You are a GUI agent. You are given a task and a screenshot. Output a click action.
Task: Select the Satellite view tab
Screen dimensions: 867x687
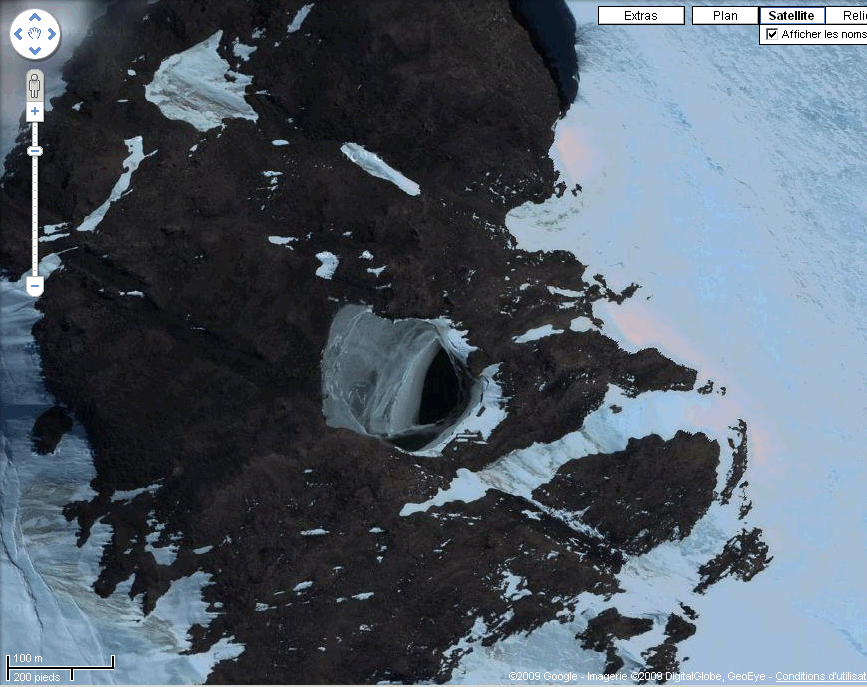792,16
